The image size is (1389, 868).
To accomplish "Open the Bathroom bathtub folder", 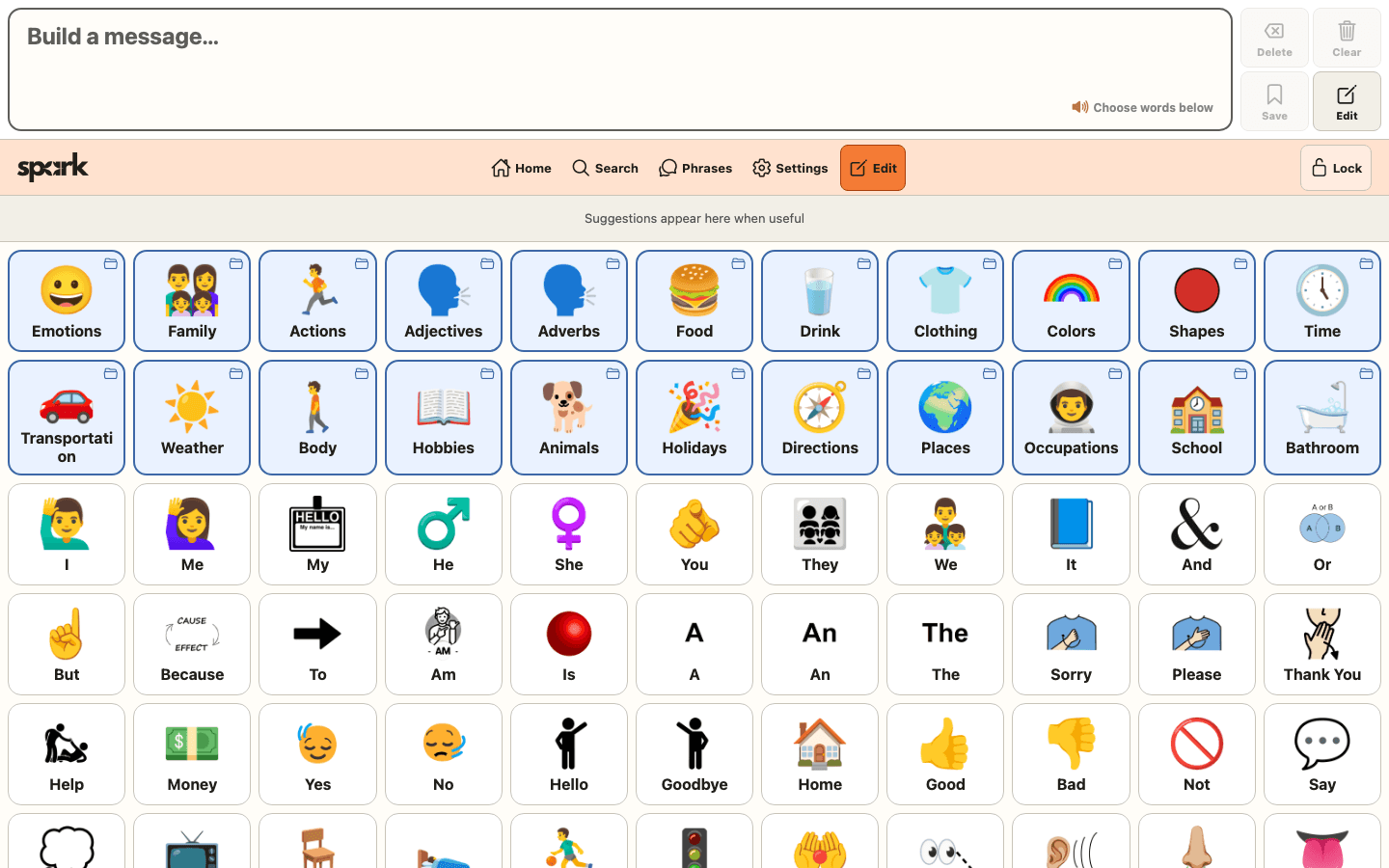I will click(1322, 418).
